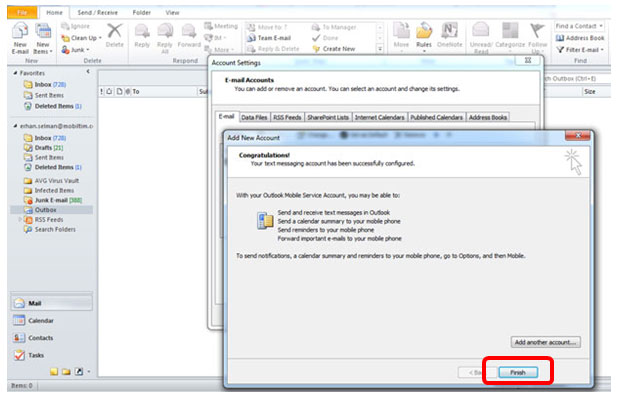
Task: Select Deleted Items under Favorites
Action: pos(52,106)
